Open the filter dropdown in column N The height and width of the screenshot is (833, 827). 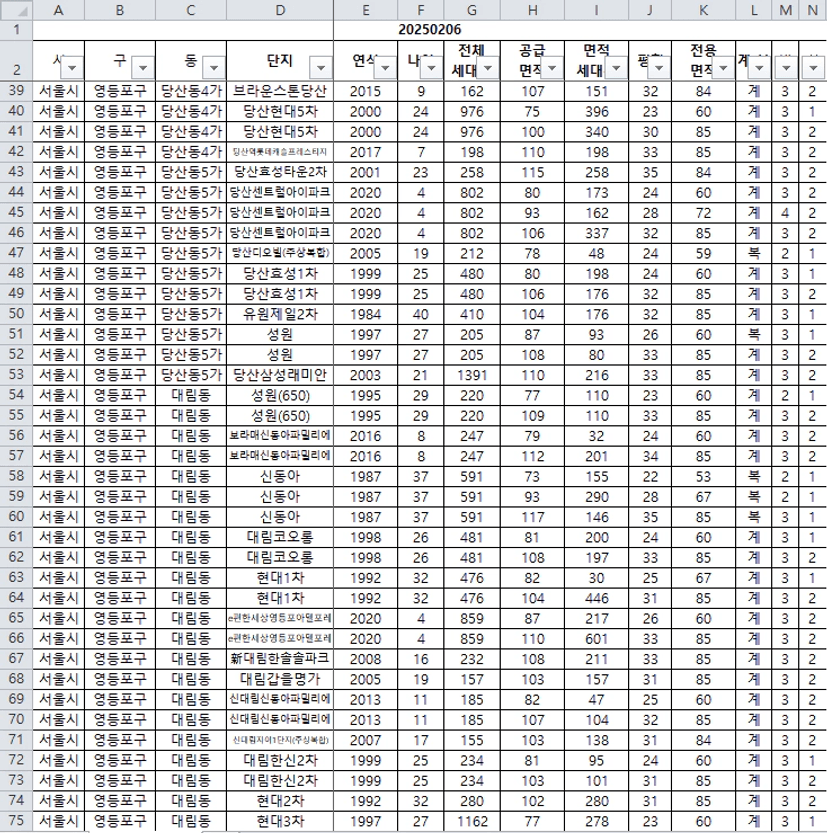coord(813,67)
